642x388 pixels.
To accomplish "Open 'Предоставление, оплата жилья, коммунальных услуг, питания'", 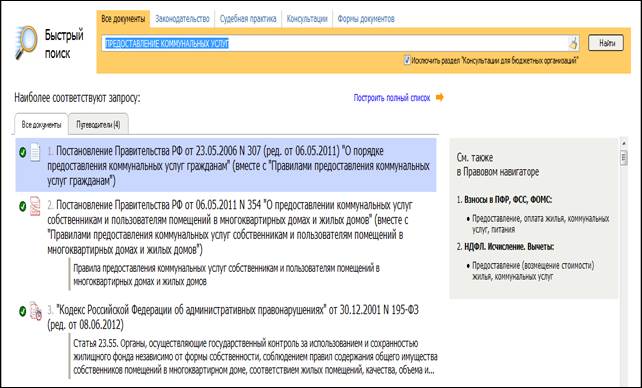I will click(540, 224).
